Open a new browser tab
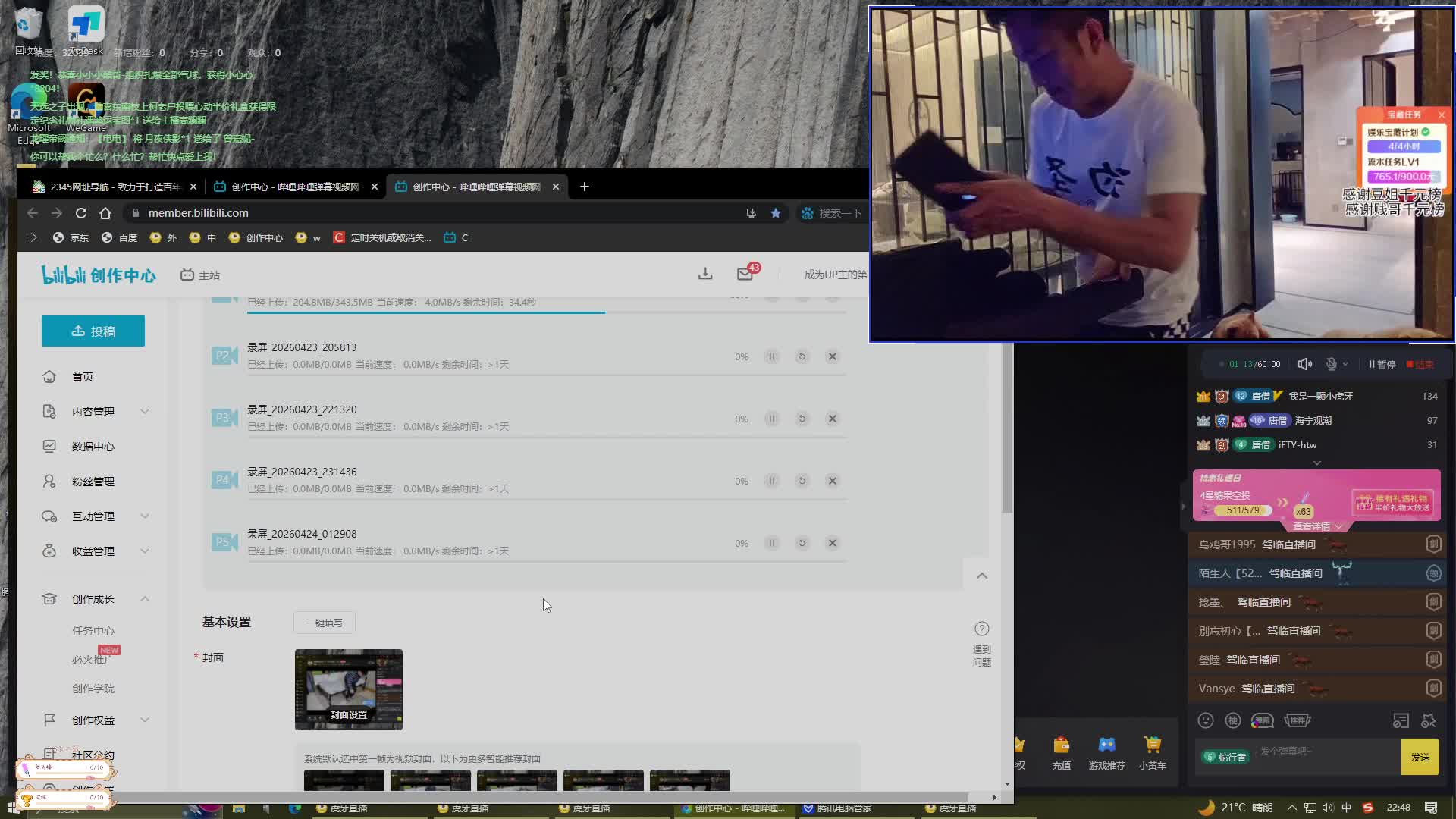The image size is (1456, 819). [x=584, y=187]
